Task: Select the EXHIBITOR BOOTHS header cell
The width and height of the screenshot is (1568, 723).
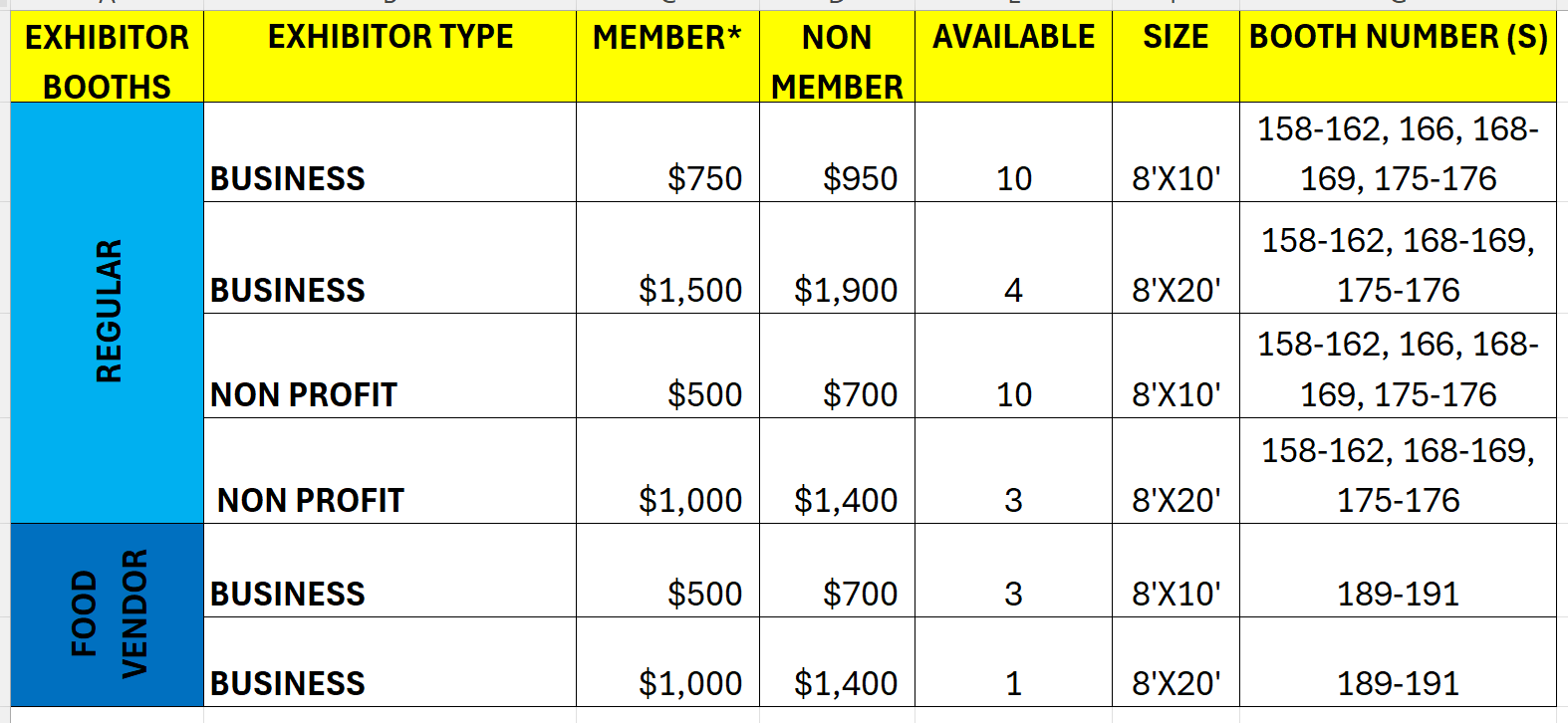Action: 107,60
